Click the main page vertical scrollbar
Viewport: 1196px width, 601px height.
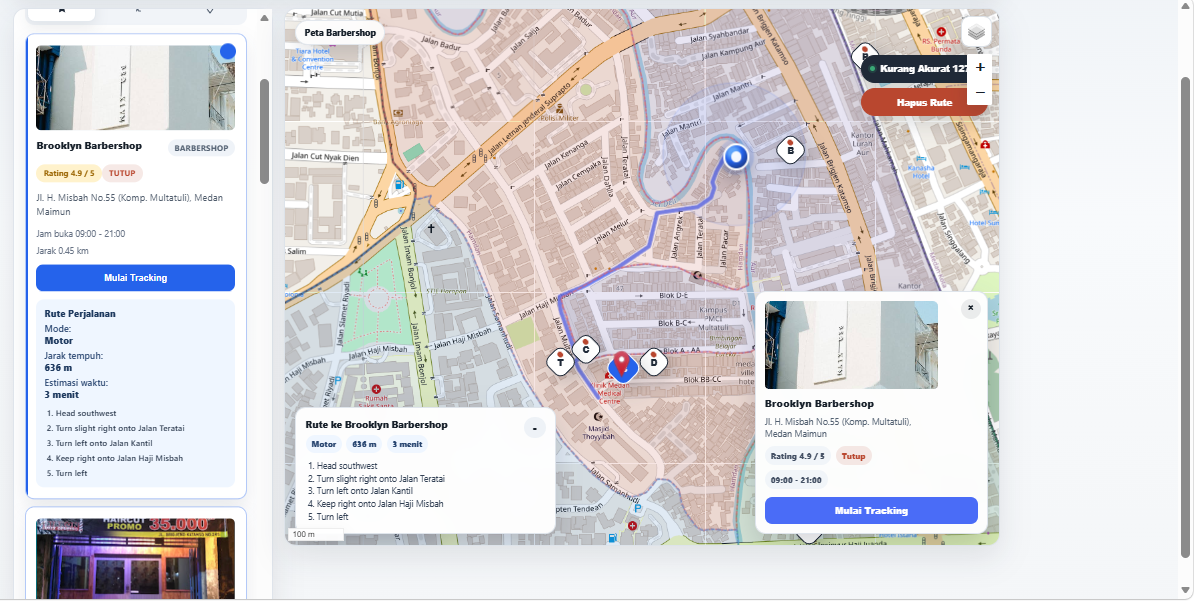click(1185, 317)
